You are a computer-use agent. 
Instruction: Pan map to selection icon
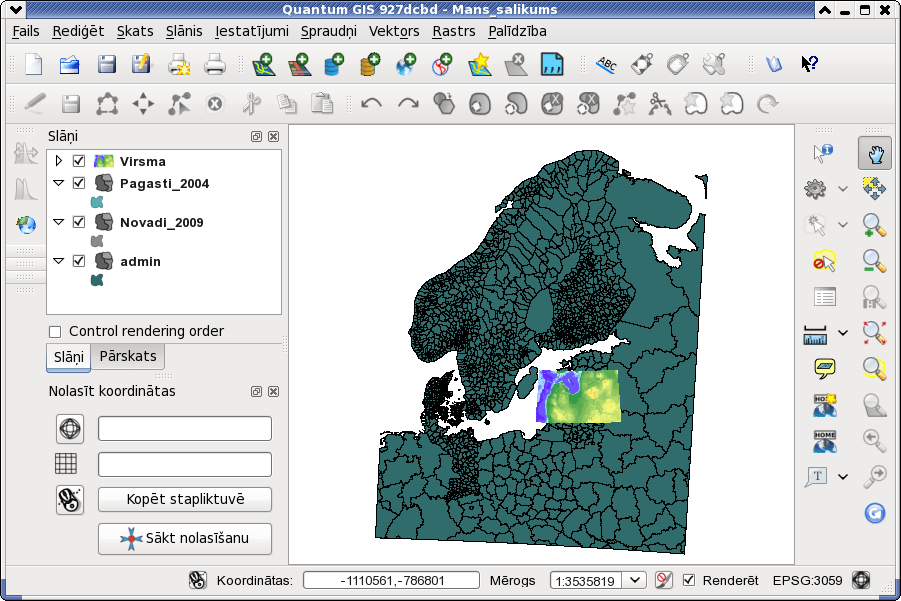click(x=874, y=188)
